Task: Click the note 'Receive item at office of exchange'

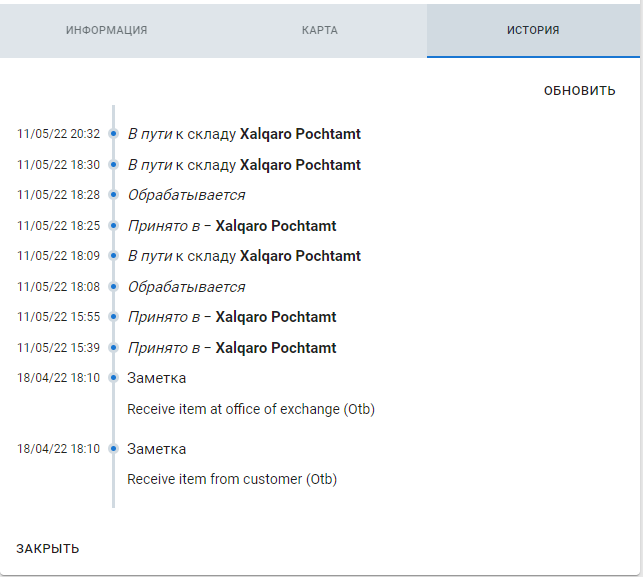Action: point(251,409)
